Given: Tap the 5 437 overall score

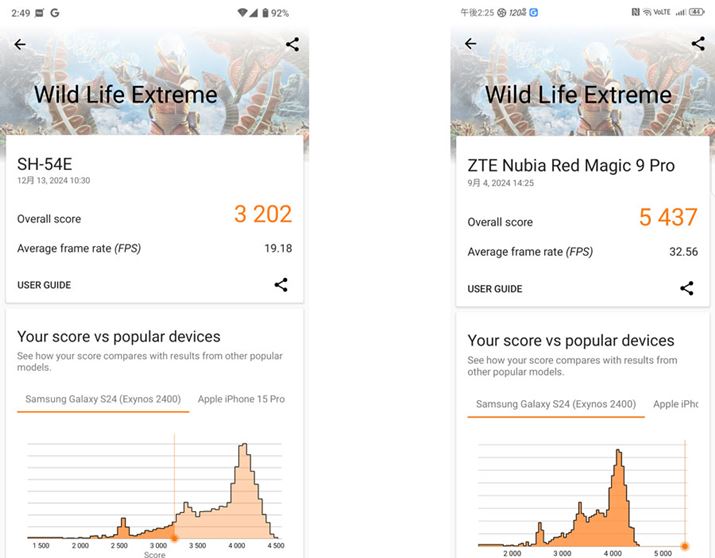Looking at the screenshot, I should 668,217.
